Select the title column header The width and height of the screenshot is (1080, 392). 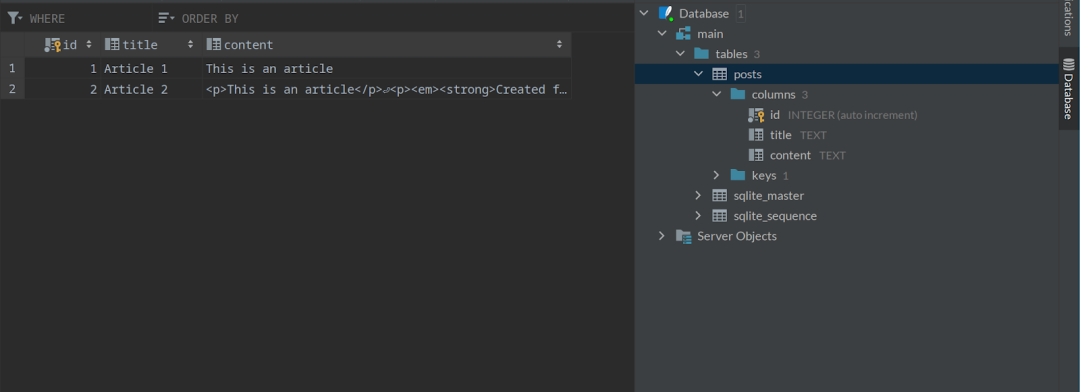(x=151, y=45)
